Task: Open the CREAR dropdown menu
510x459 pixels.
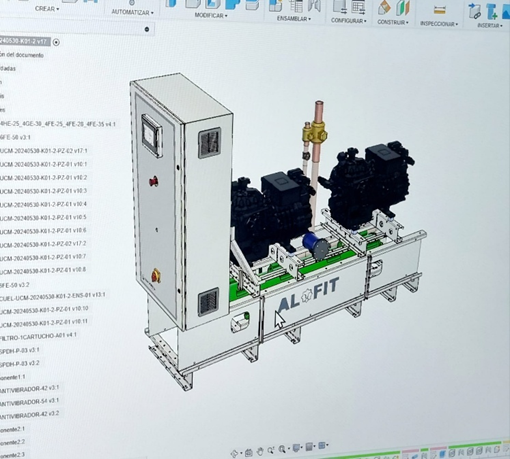Action: click(x=47, y=9)
